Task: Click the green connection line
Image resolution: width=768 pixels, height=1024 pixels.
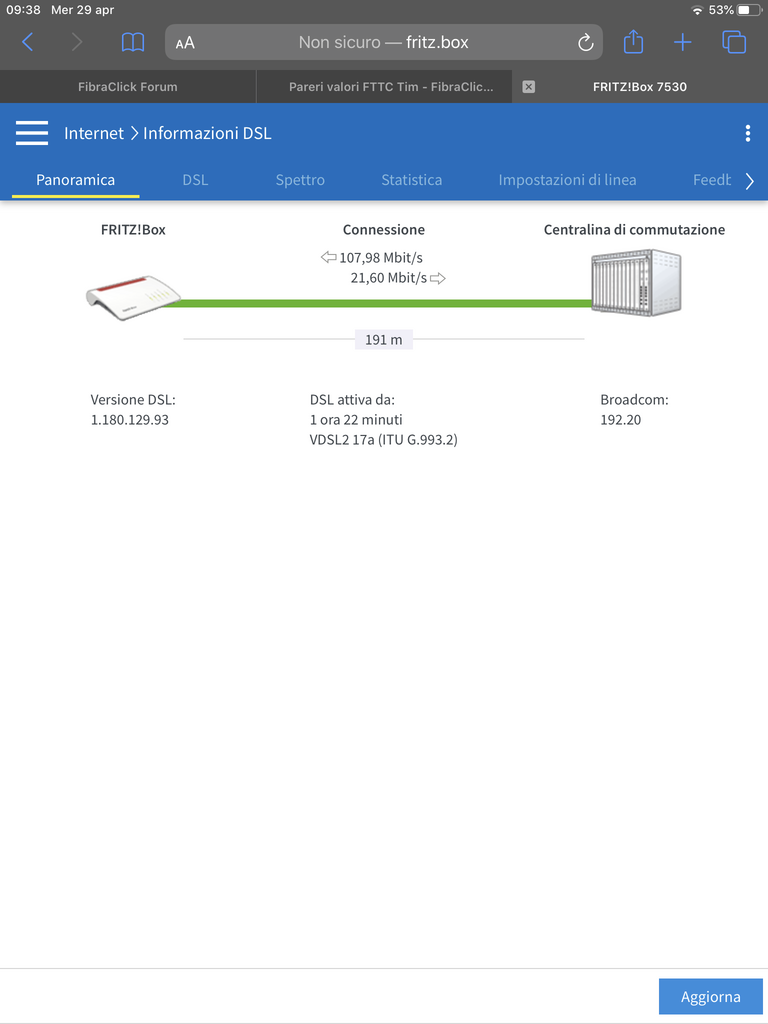Action: tap(377, 303)
